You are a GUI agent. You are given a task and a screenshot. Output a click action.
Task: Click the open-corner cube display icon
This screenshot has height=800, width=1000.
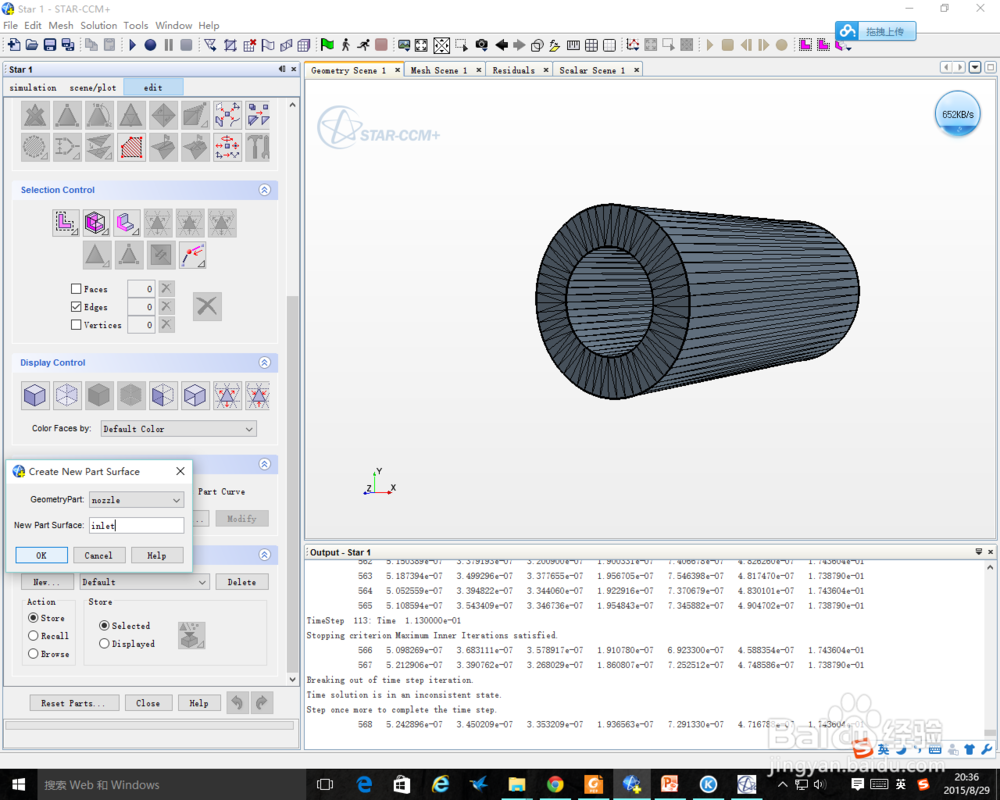tap(195, 396)
